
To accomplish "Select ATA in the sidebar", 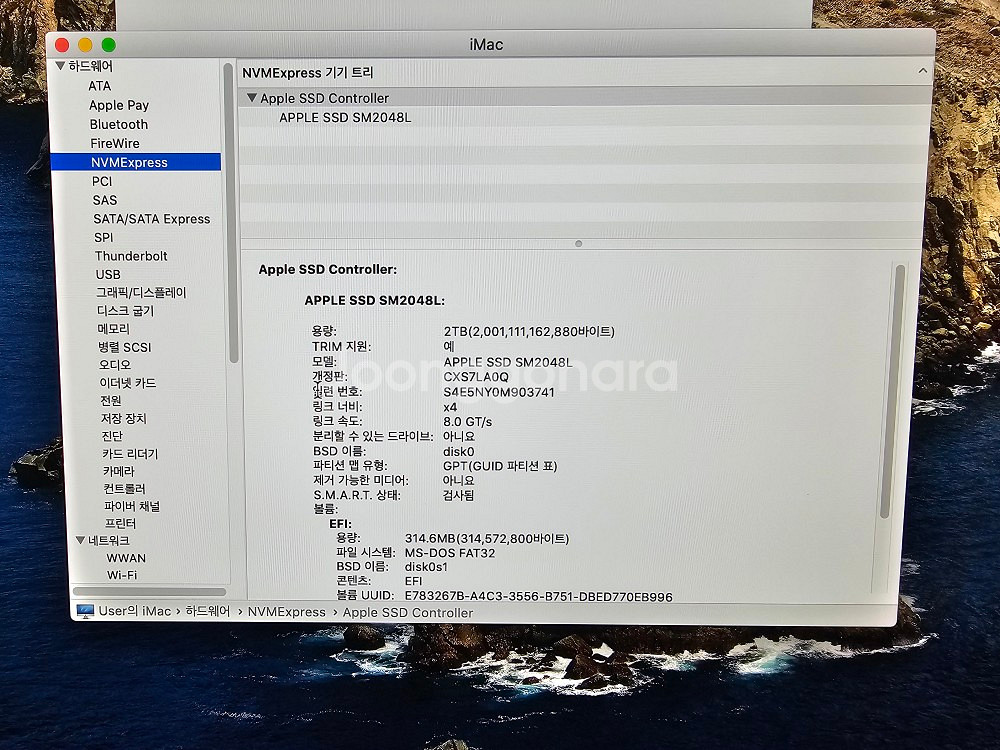I will pyautogui.click(x=99, y=85).
